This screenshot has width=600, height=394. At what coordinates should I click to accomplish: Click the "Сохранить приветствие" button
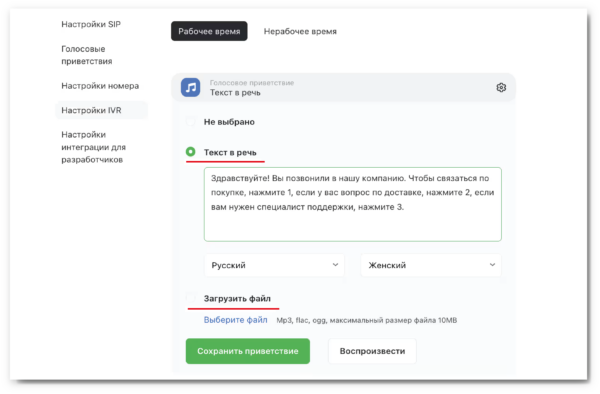248,351
